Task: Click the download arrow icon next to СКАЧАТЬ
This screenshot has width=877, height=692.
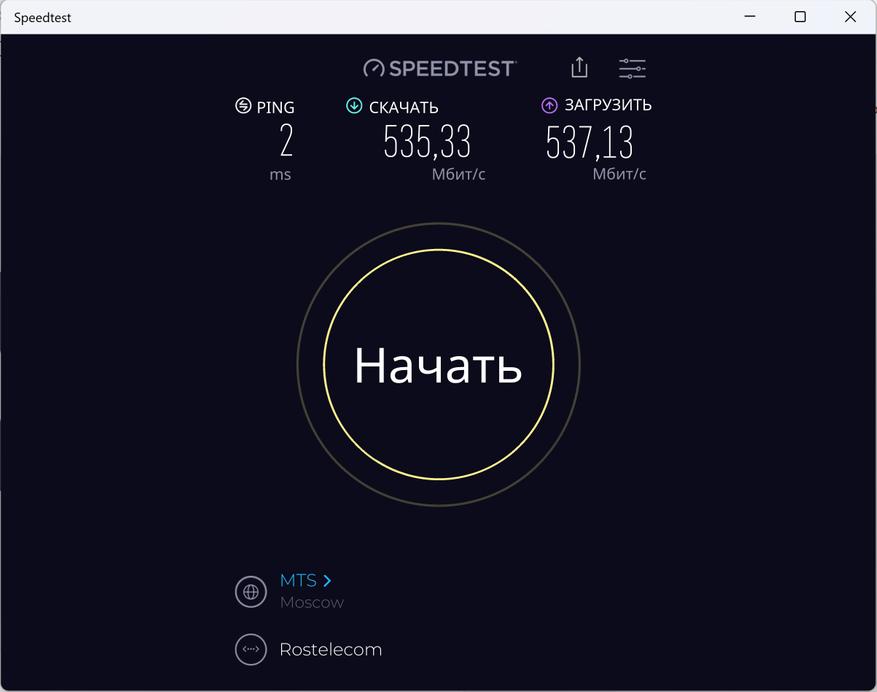Action: (354, 105)
